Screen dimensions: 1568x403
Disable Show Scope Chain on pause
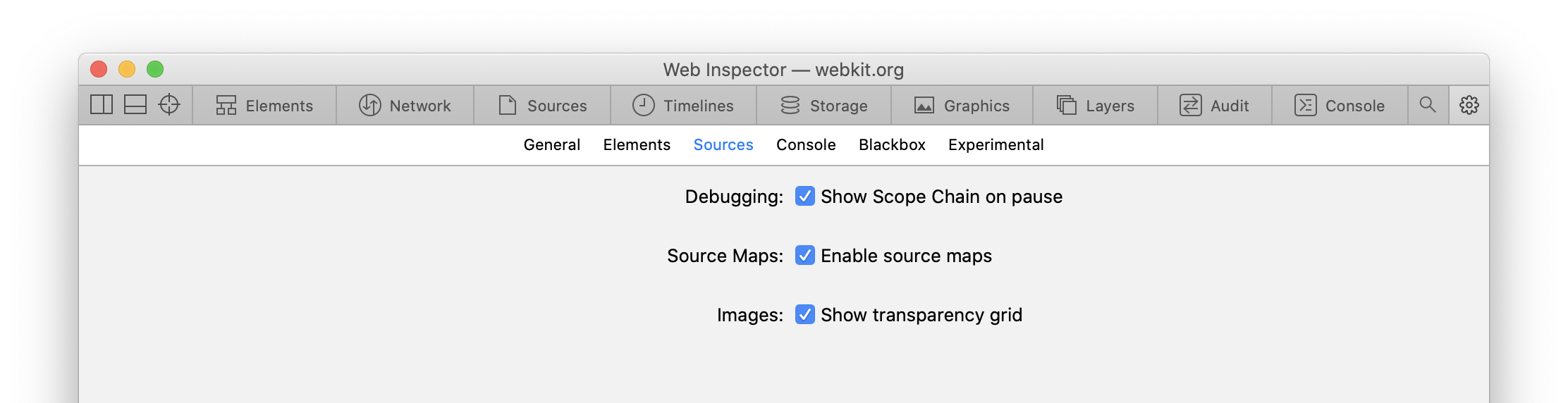(x=805, y=196)
